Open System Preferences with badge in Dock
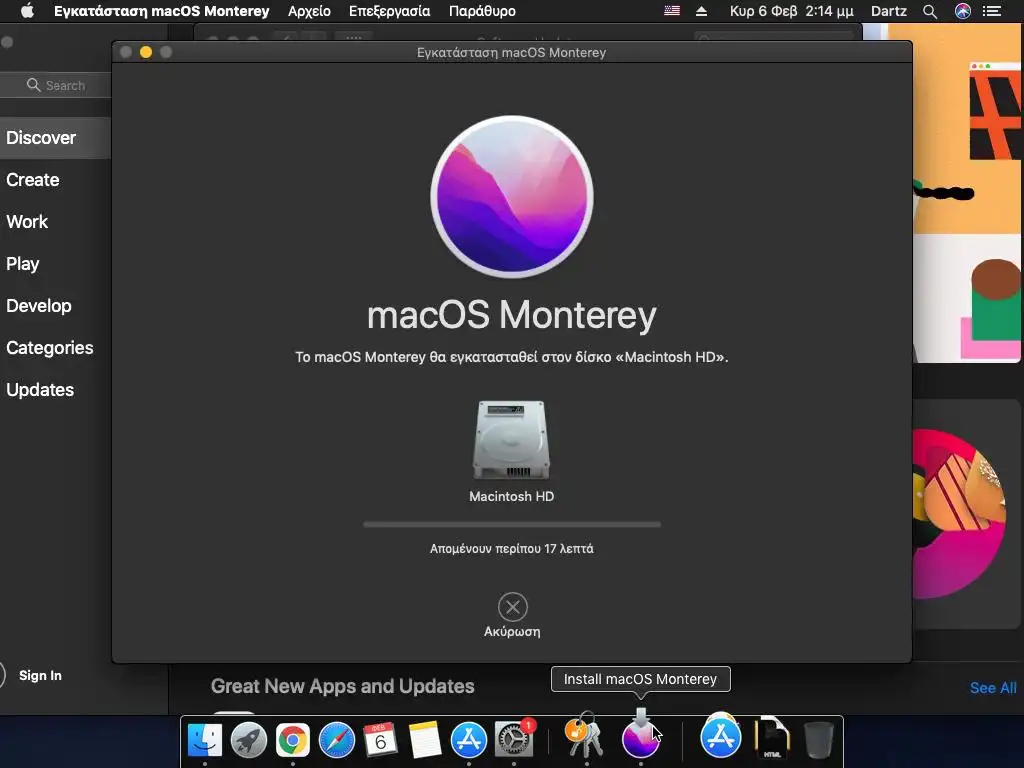 [514, 739]
